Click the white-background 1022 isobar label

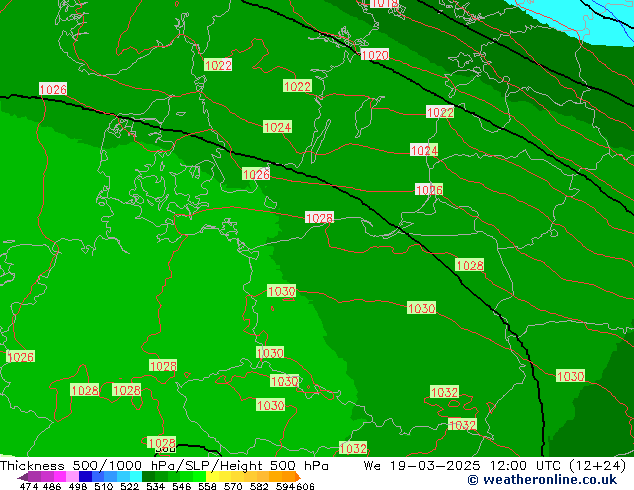pyautogui.click(x=440, y=112)
